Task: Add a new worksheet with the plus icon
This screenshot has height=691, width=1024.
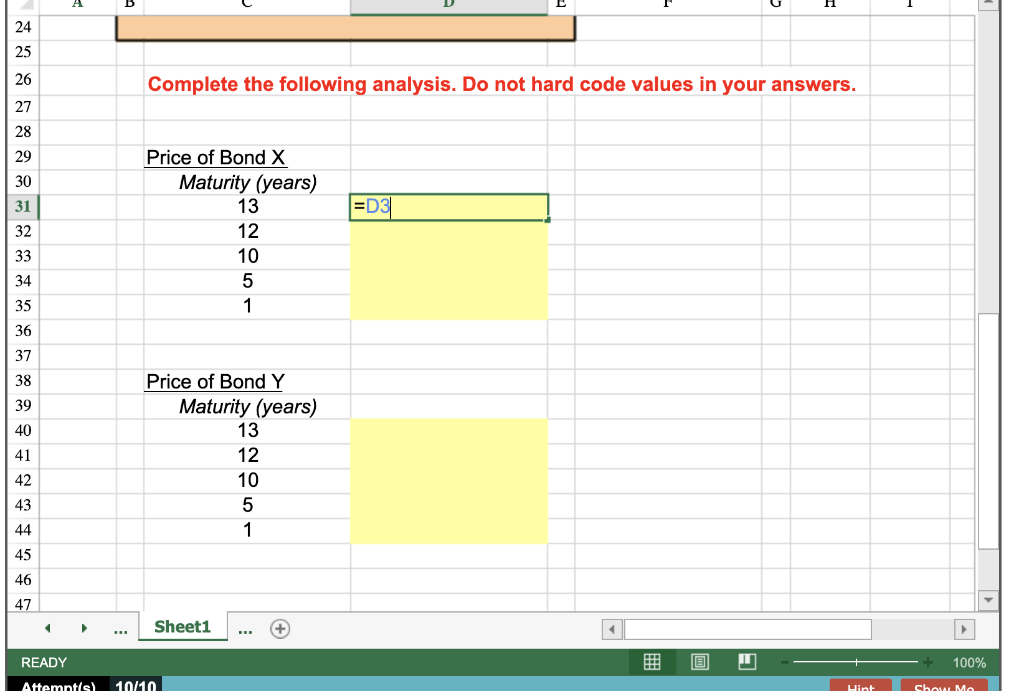Action: [x=280, y=628]
